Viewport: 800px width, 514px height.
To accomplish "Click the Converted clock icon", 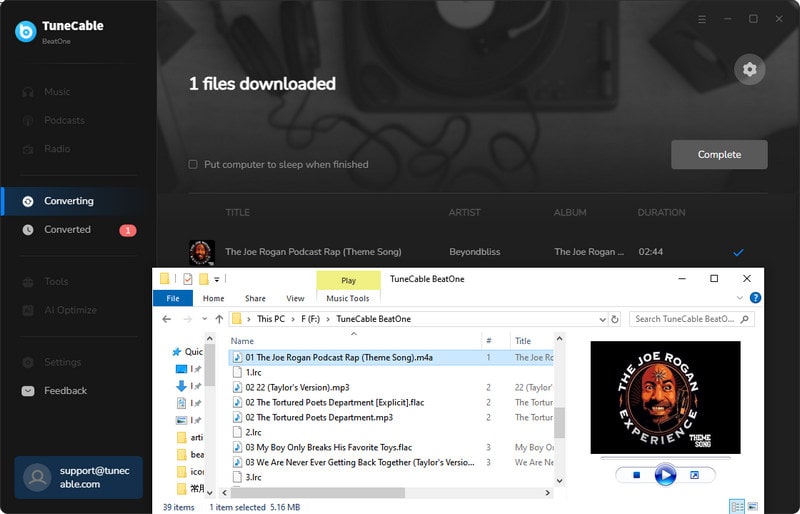I will pos(28,230).
